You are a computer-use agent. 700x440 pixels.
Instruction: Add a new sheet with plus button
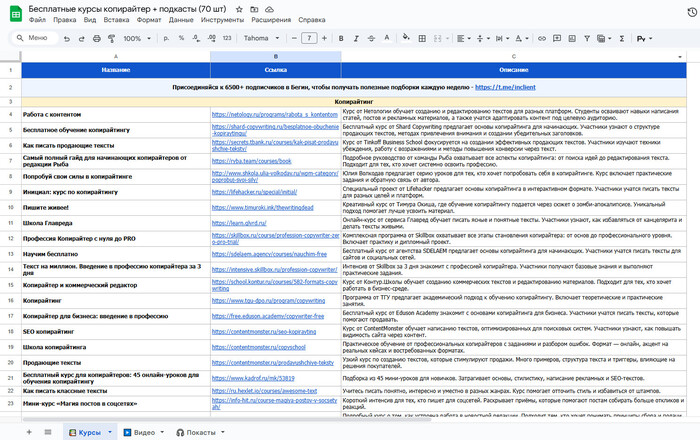tap(31, 431)
